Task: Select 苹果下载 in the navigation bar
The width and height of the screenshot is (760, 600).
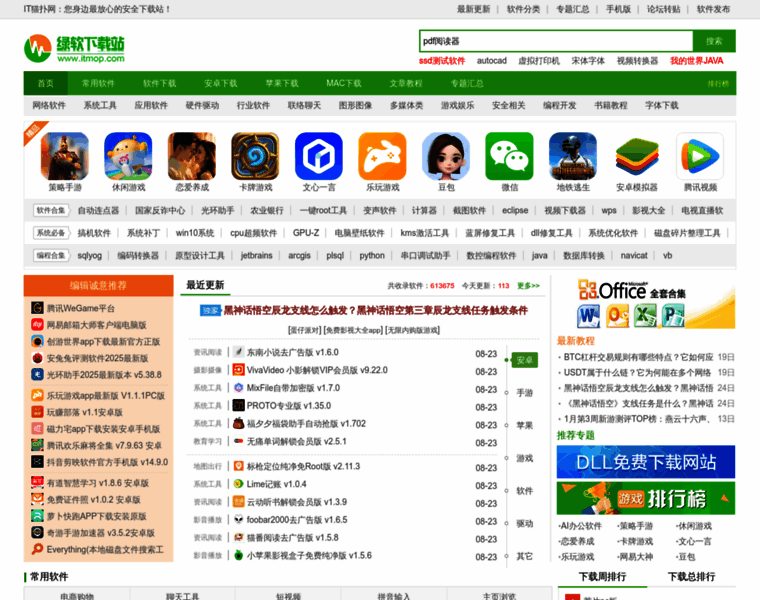Action: point(282,83)
